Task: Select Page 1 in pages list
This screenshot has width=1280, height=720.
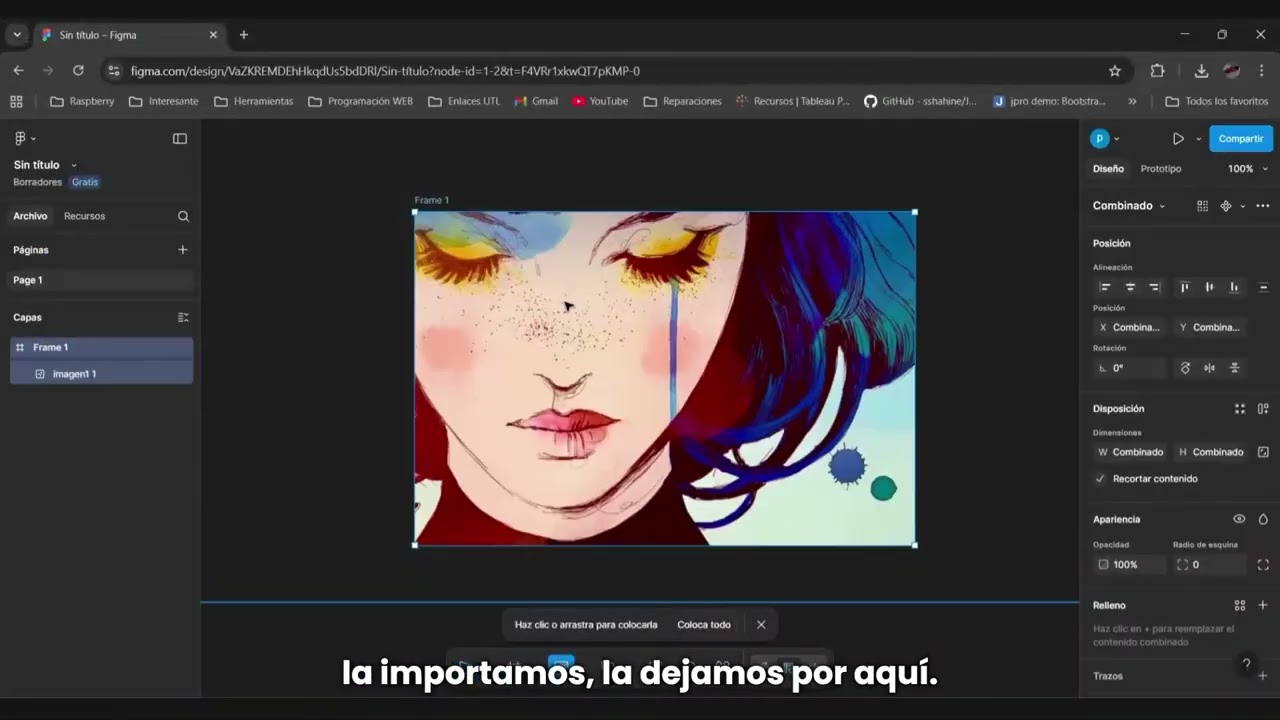Action: pos(101,280)
